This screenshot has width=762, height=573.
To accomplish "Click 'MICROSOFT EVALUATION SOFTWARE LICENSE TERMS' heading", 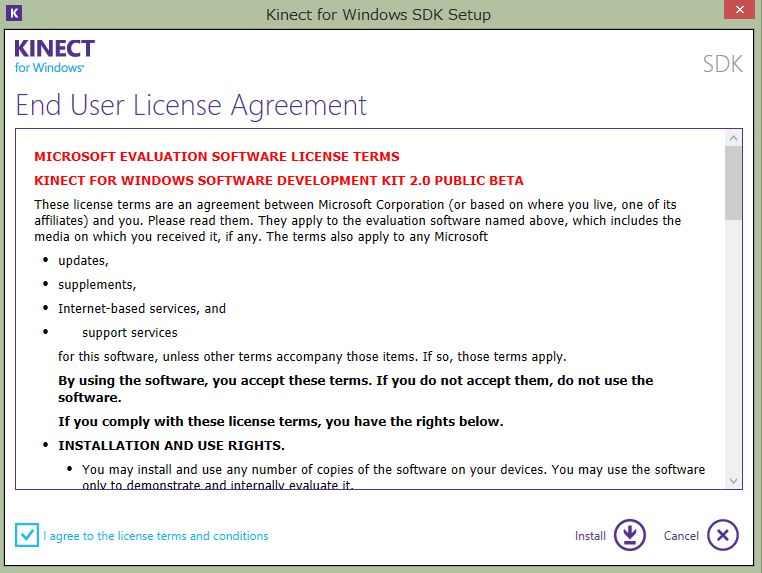I will point(217,156).
